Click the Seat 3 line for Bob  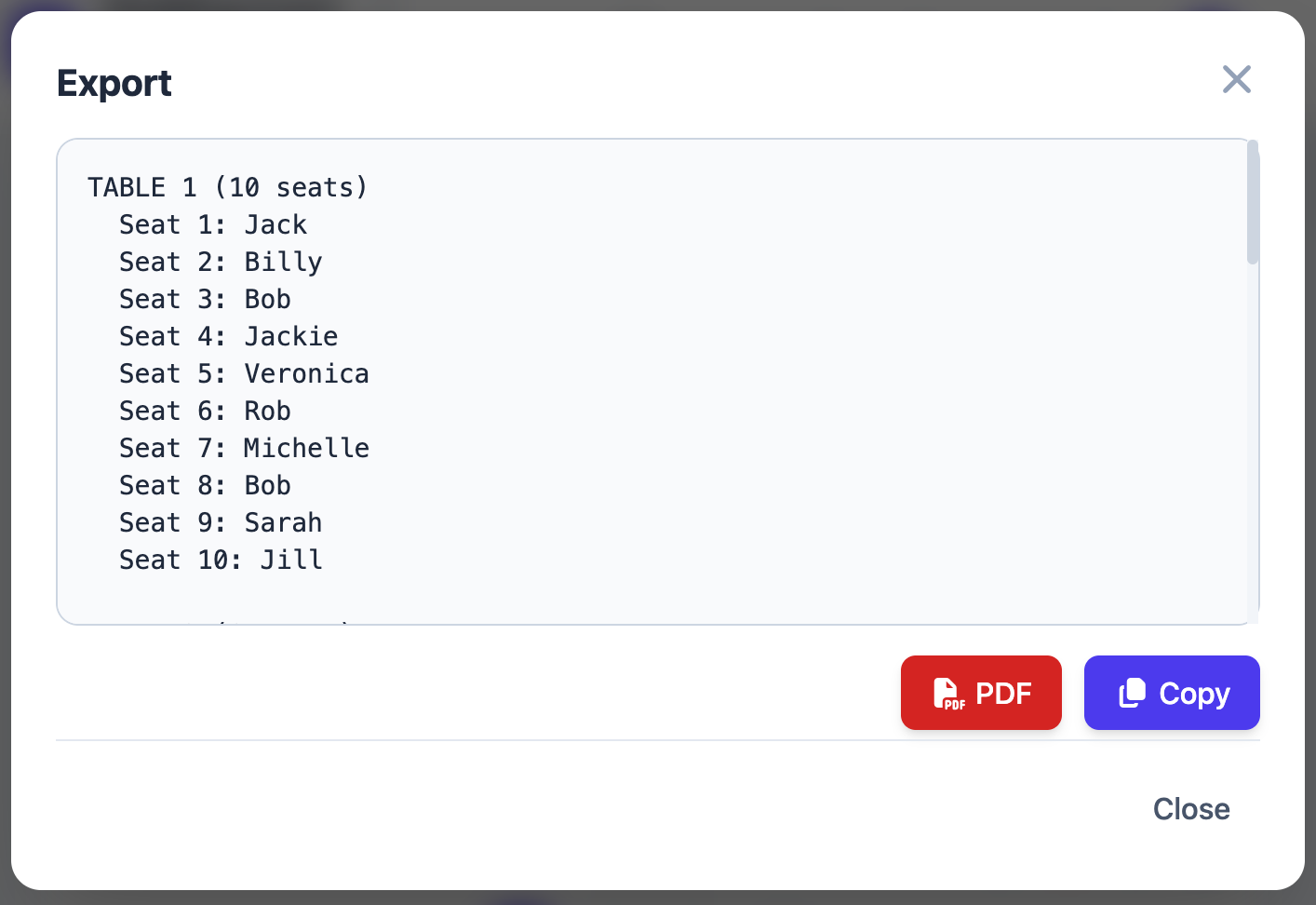tap(205, 300)
